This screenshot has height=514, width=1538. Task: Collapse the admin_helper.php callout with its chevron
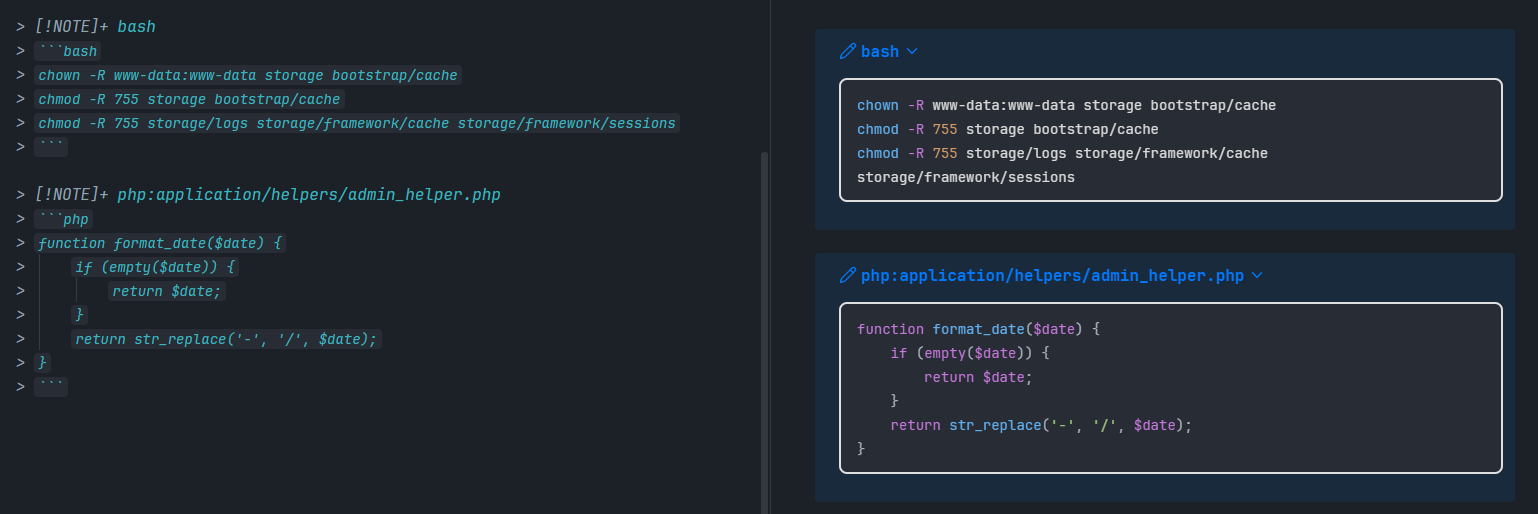(1257, 275)
